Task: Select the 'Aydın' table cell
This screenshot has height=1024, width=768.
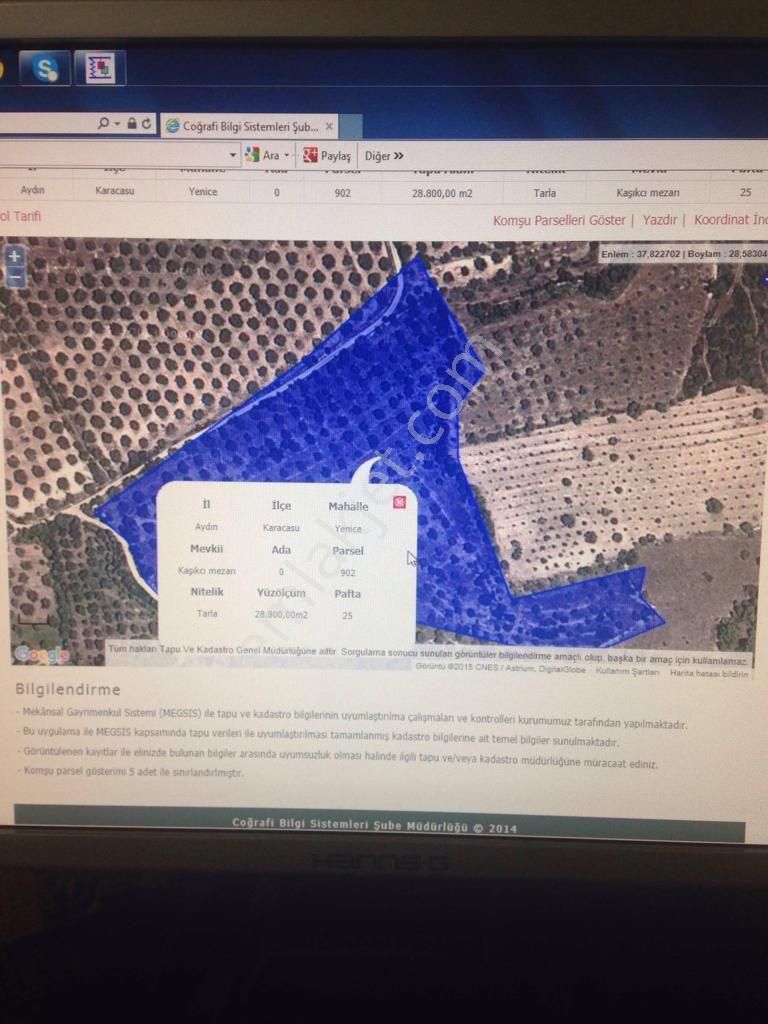Action: coord(33,190)
